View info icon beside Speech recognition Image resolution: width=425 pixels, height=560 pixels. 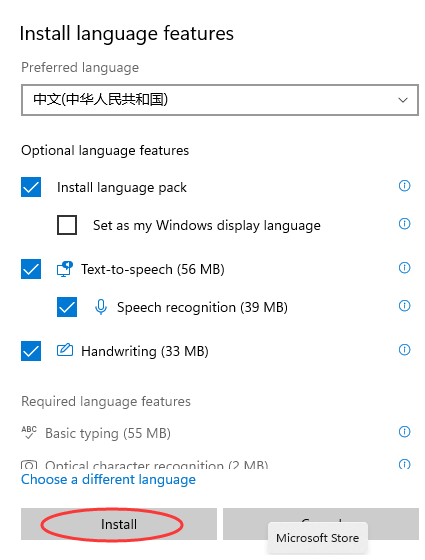click(404, 306)
